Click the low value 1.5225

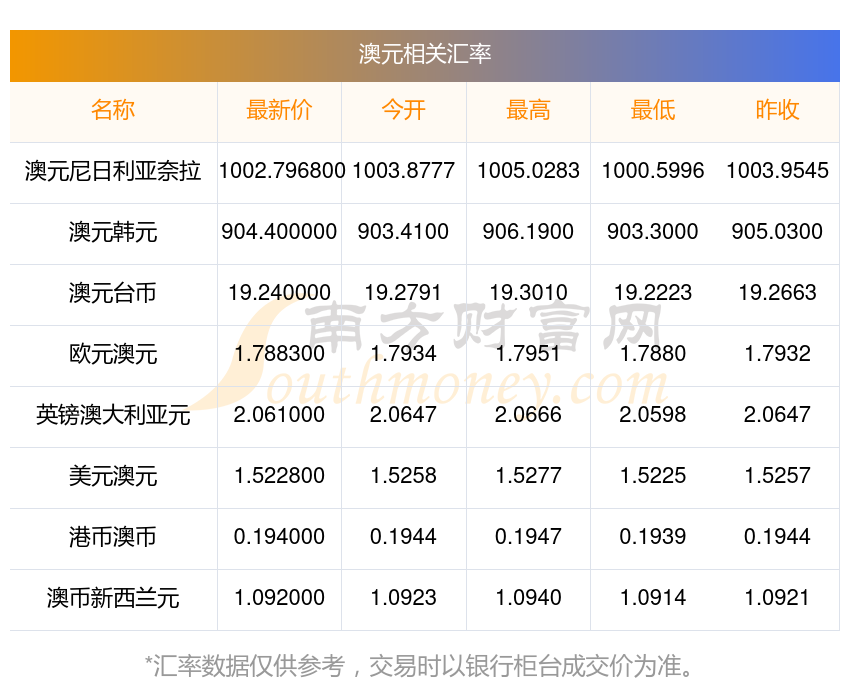coord(653,476)
